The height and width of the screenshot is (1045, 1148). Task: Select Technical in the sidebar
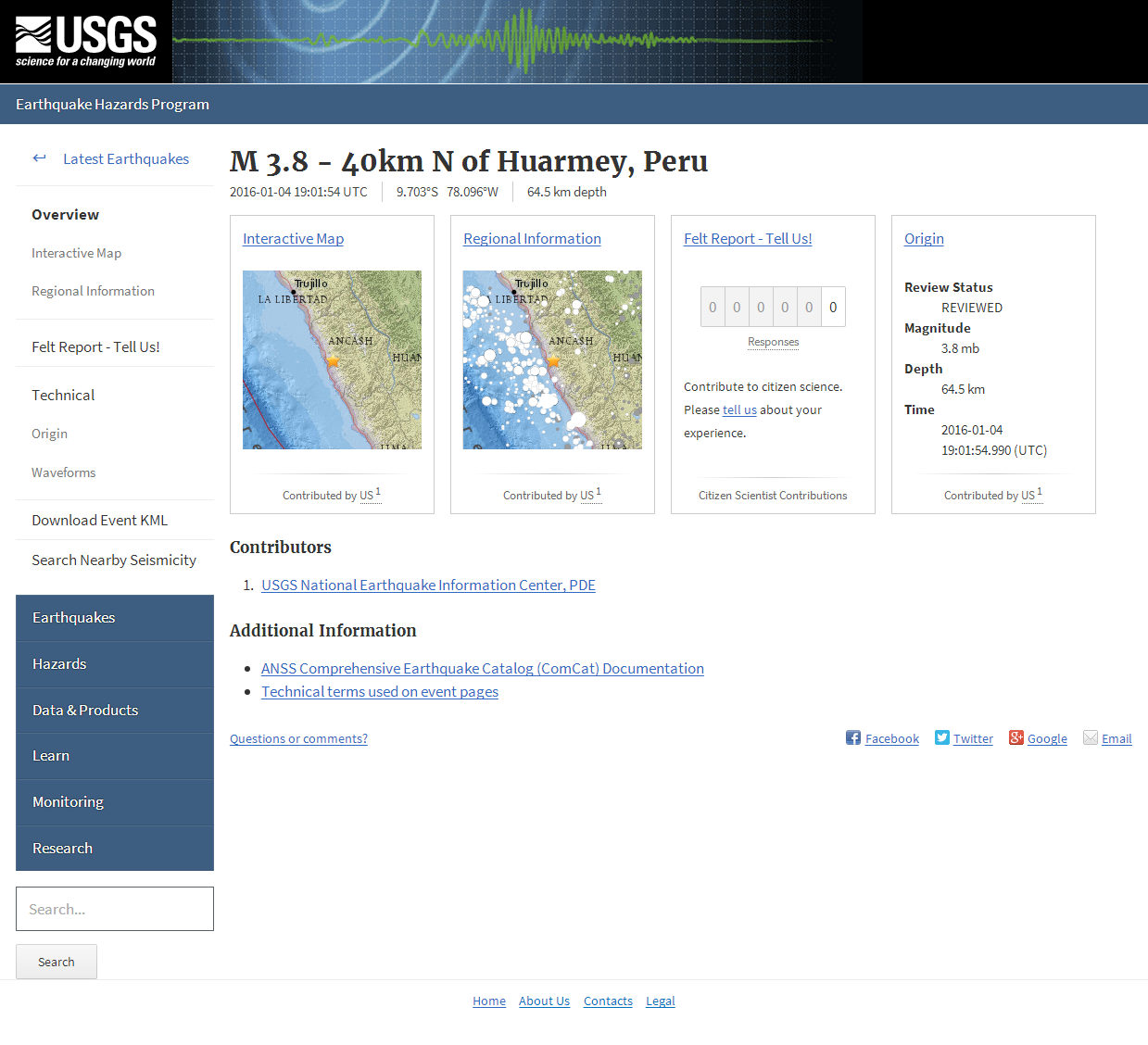[x=63, y=395]
